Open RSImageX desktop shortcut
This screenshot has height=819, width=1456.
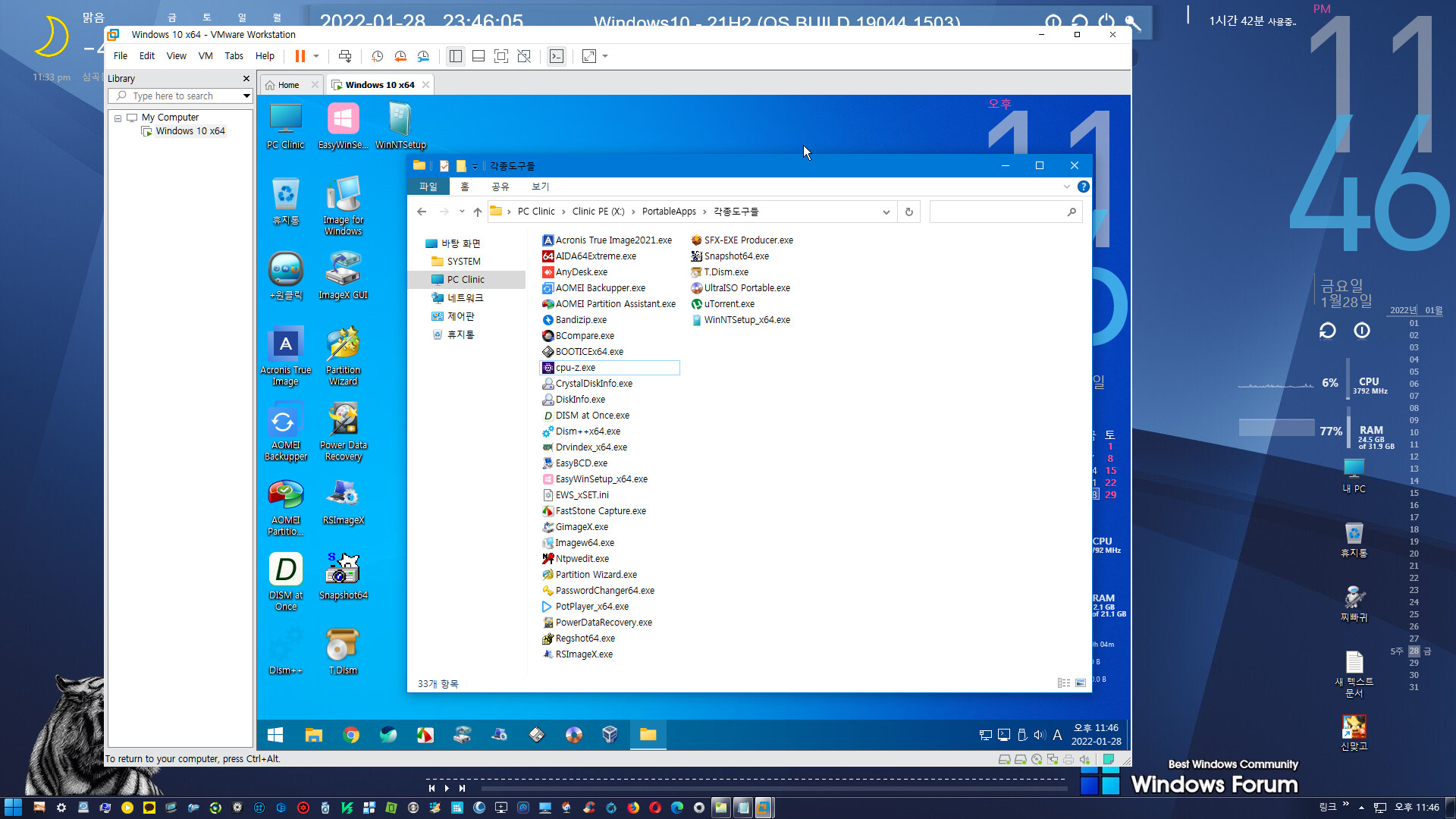[x=343, y=500]
